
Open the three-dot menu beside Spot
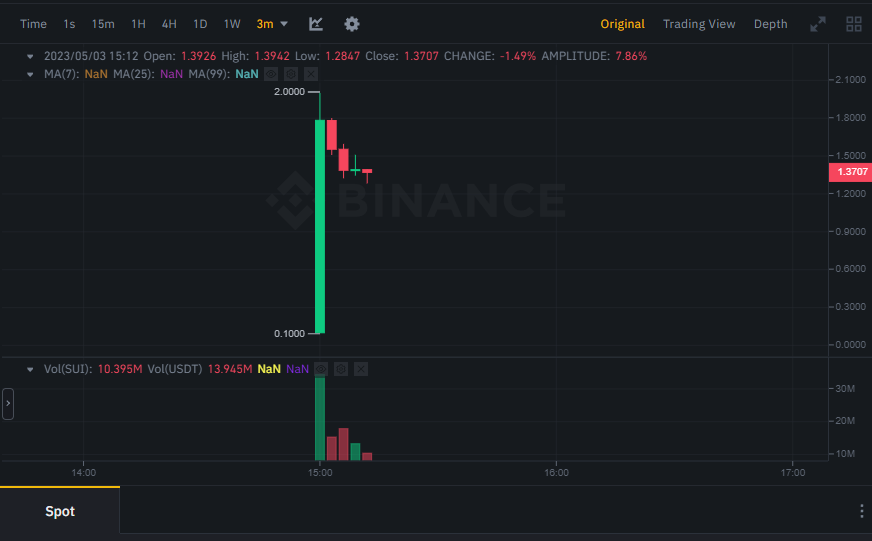pyautogui.click(x=862, y=511)
